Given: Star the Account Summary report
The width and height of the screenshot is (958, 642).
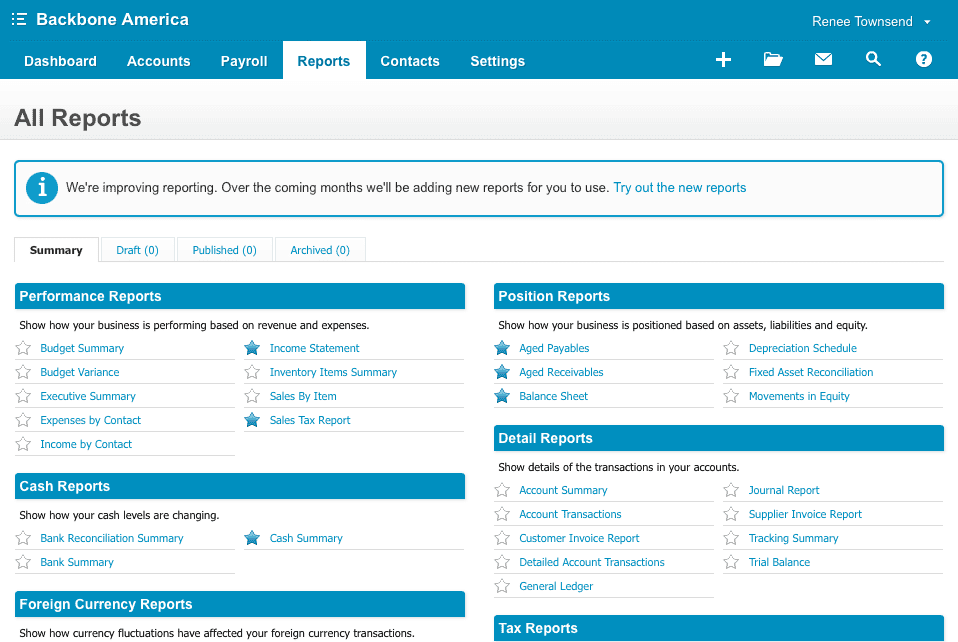Looking at the screenshot, I should point(502,490).
